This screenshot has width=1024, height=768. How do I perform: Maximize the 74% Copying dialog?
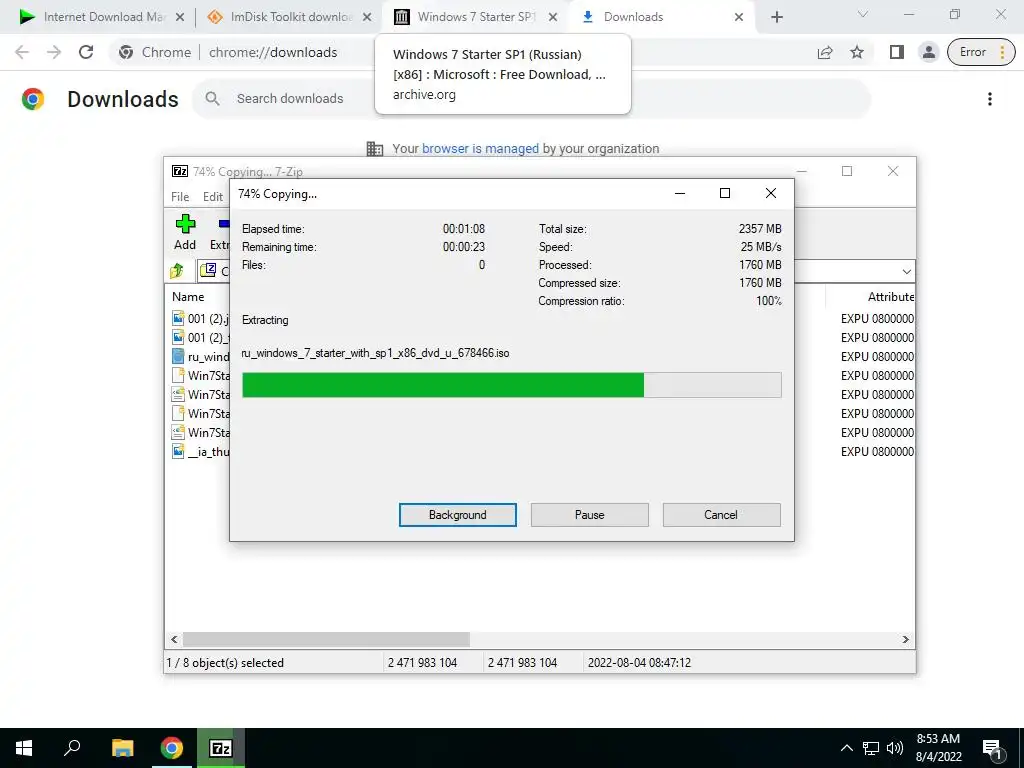(724, 193)
